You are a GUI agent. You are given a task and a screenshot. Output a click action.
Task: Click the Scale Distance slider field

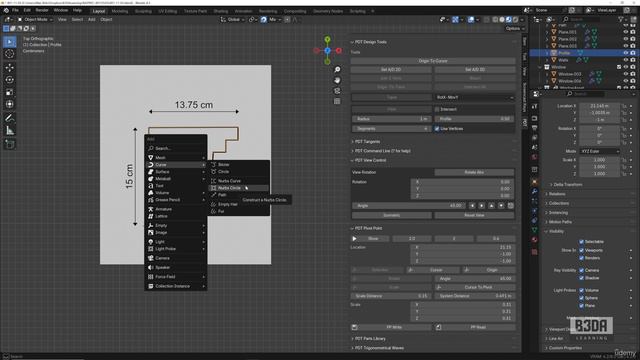(x=391, y=296)
